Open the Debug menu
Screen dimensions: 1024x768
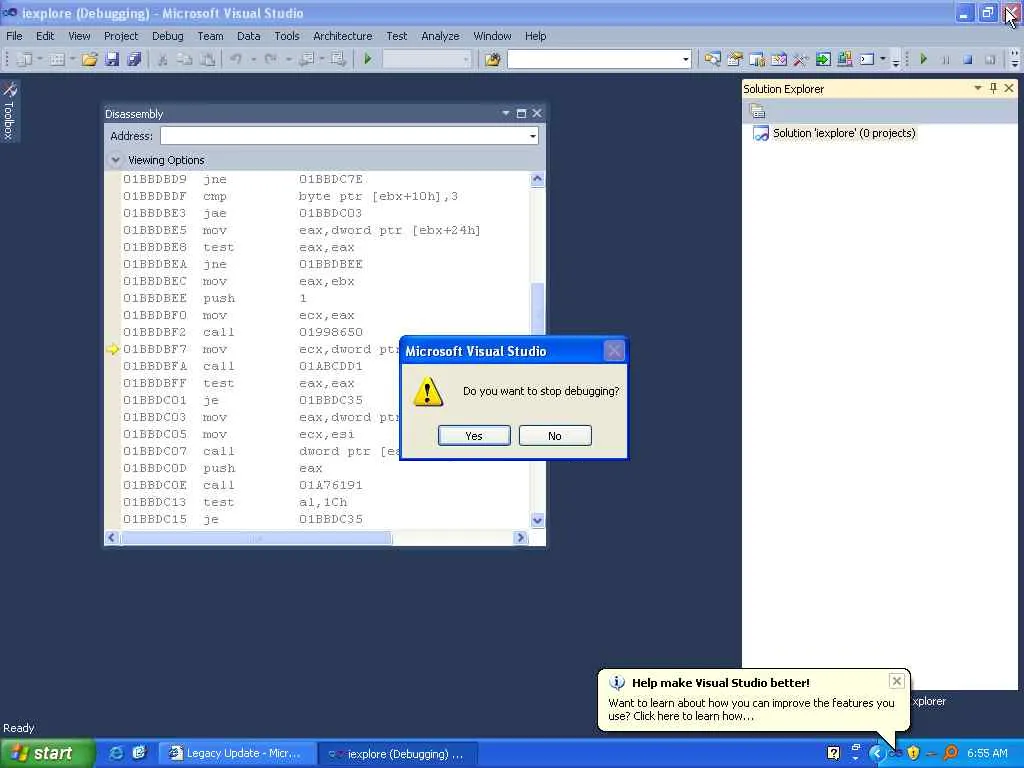(167, 36)
